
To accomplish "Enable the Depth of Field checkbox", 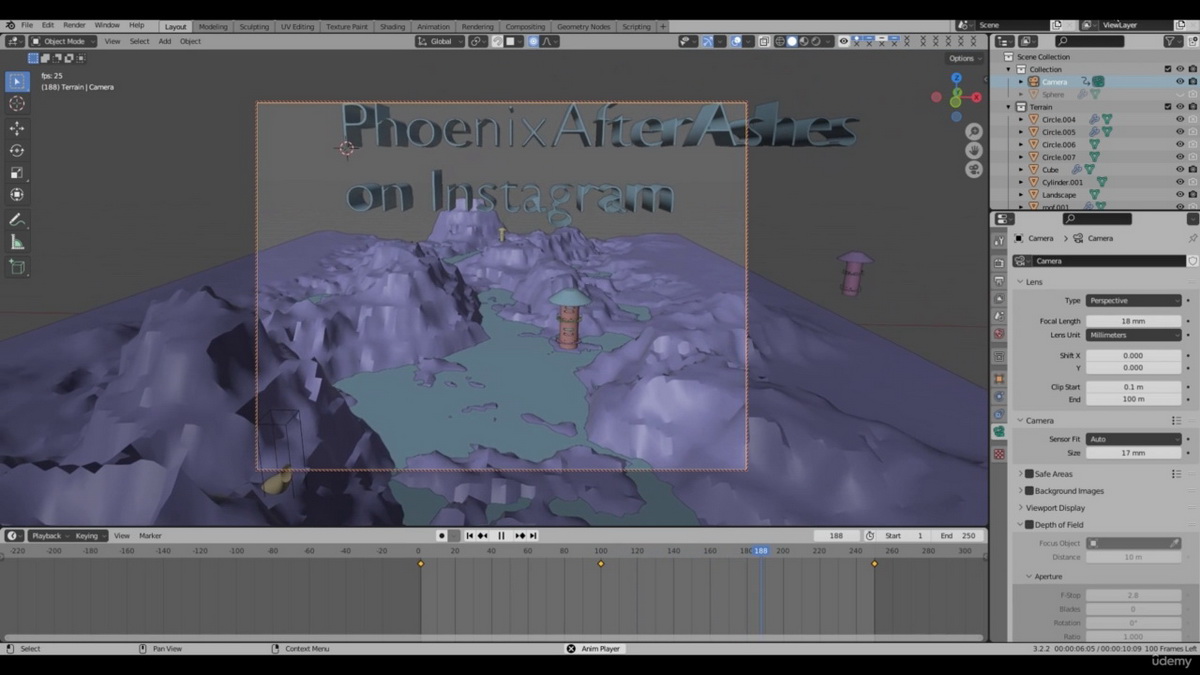I will click(1029, 524).
